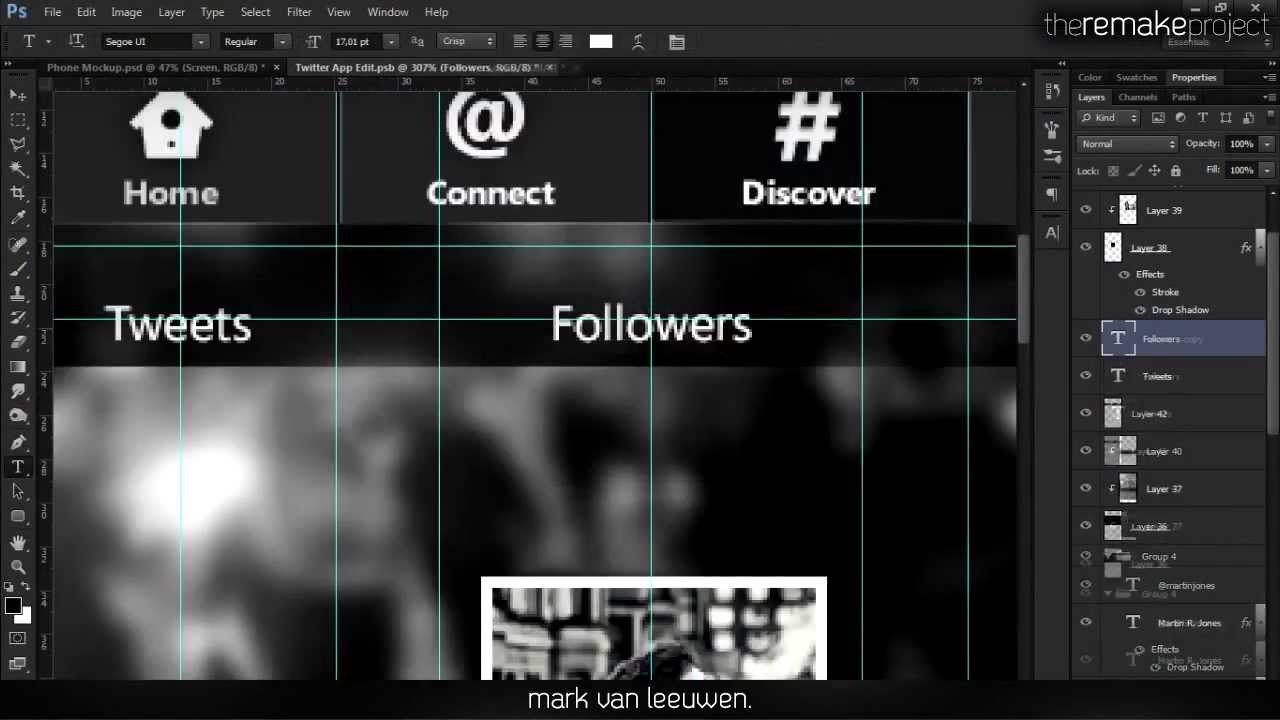This screenshot has height=720, width=1280.
Task: Open the File menu
Action: (52, 12)
